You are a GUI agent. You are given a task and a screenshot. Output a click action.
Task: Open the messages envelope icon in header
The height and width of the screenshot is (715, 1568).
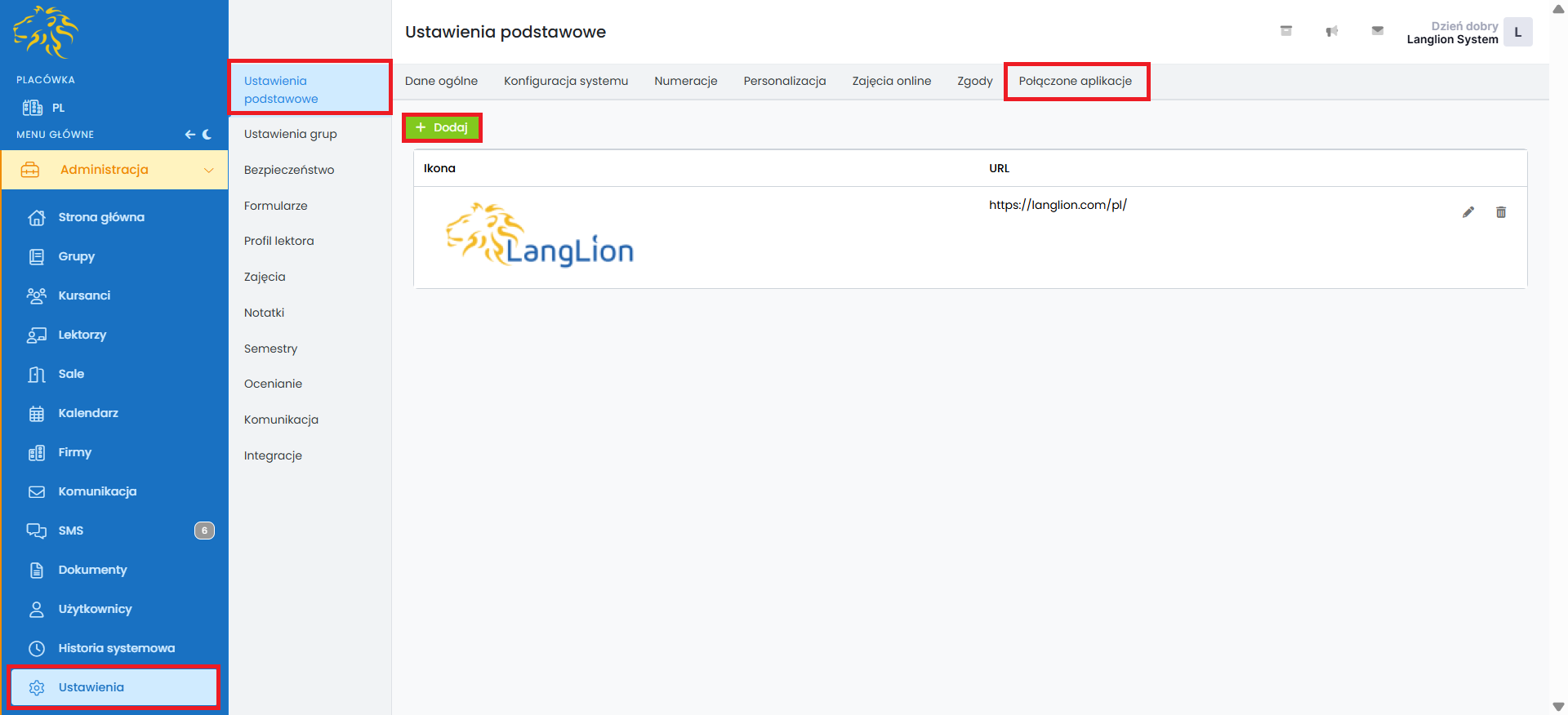pos(1377,31)
